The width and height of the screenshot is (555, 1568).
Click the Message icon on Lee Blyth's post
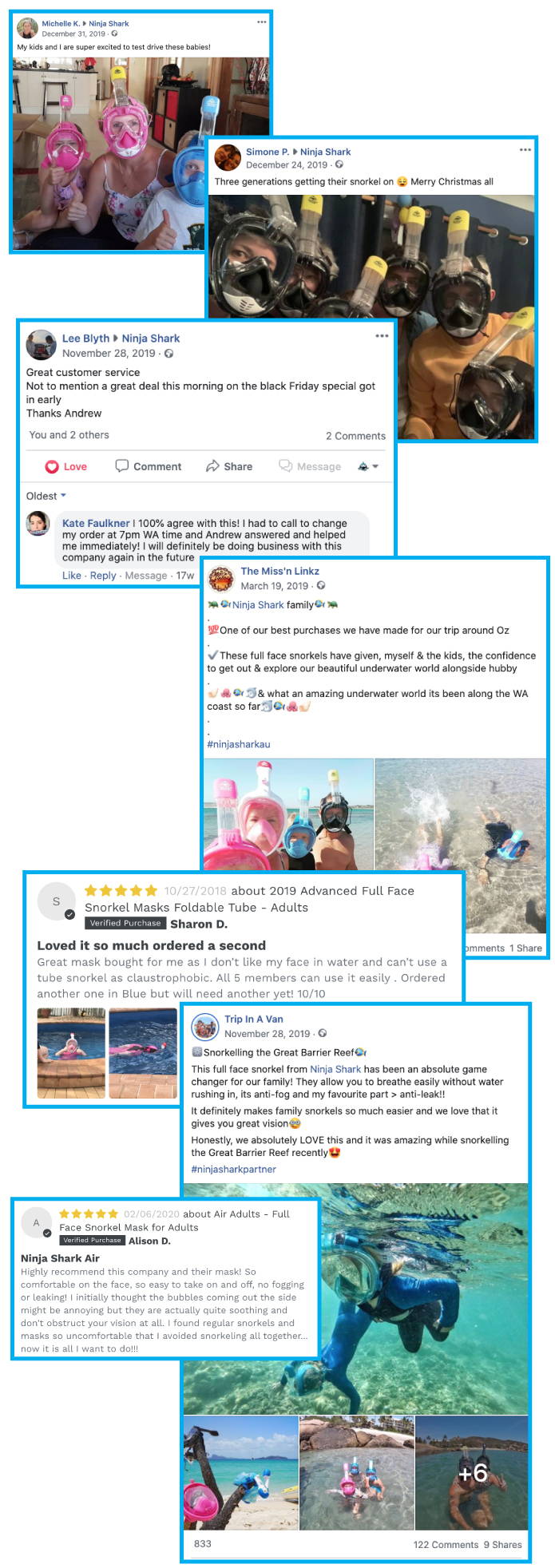point(285,466)
